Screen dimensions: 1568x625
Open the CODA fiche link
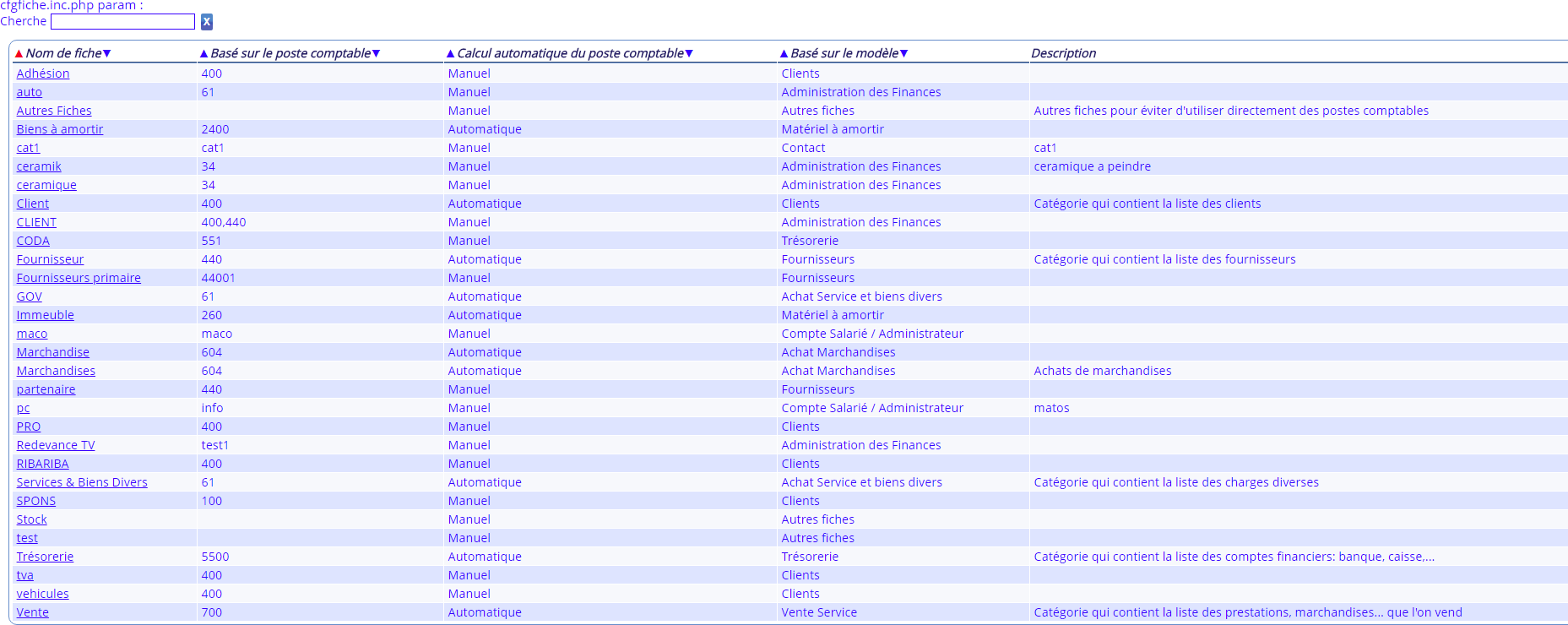(33, 241)
